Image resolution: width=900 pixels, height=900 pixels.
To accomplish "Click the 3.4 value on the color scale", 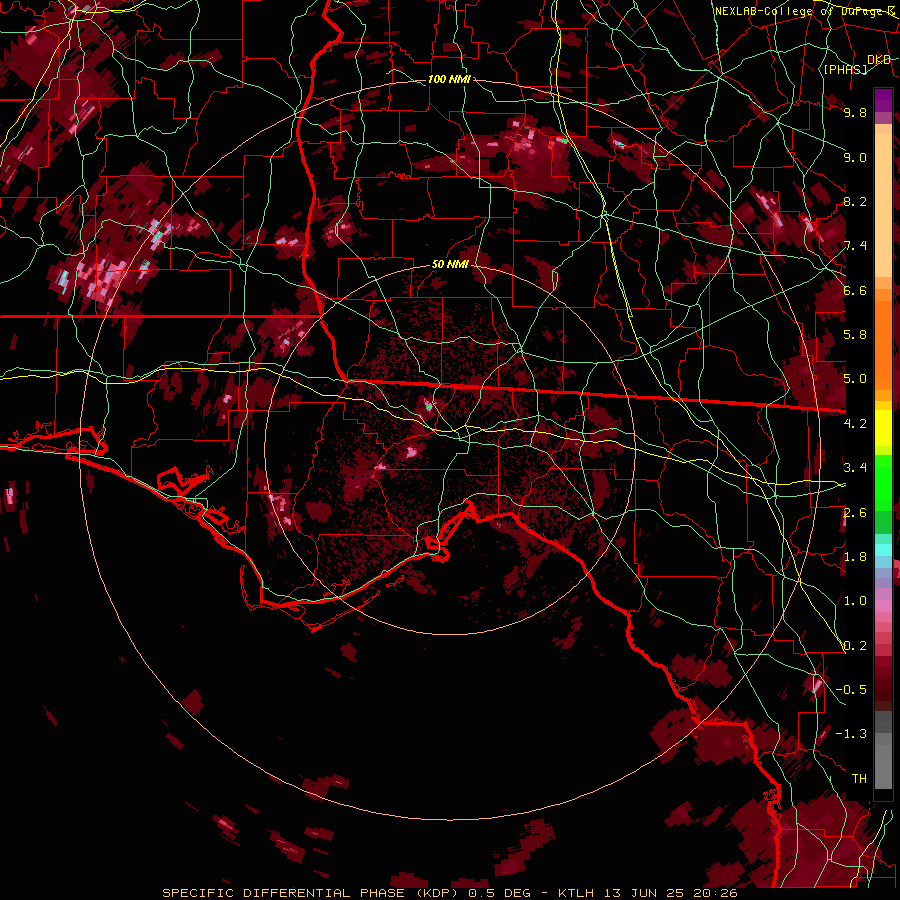I will coord(855,468).
